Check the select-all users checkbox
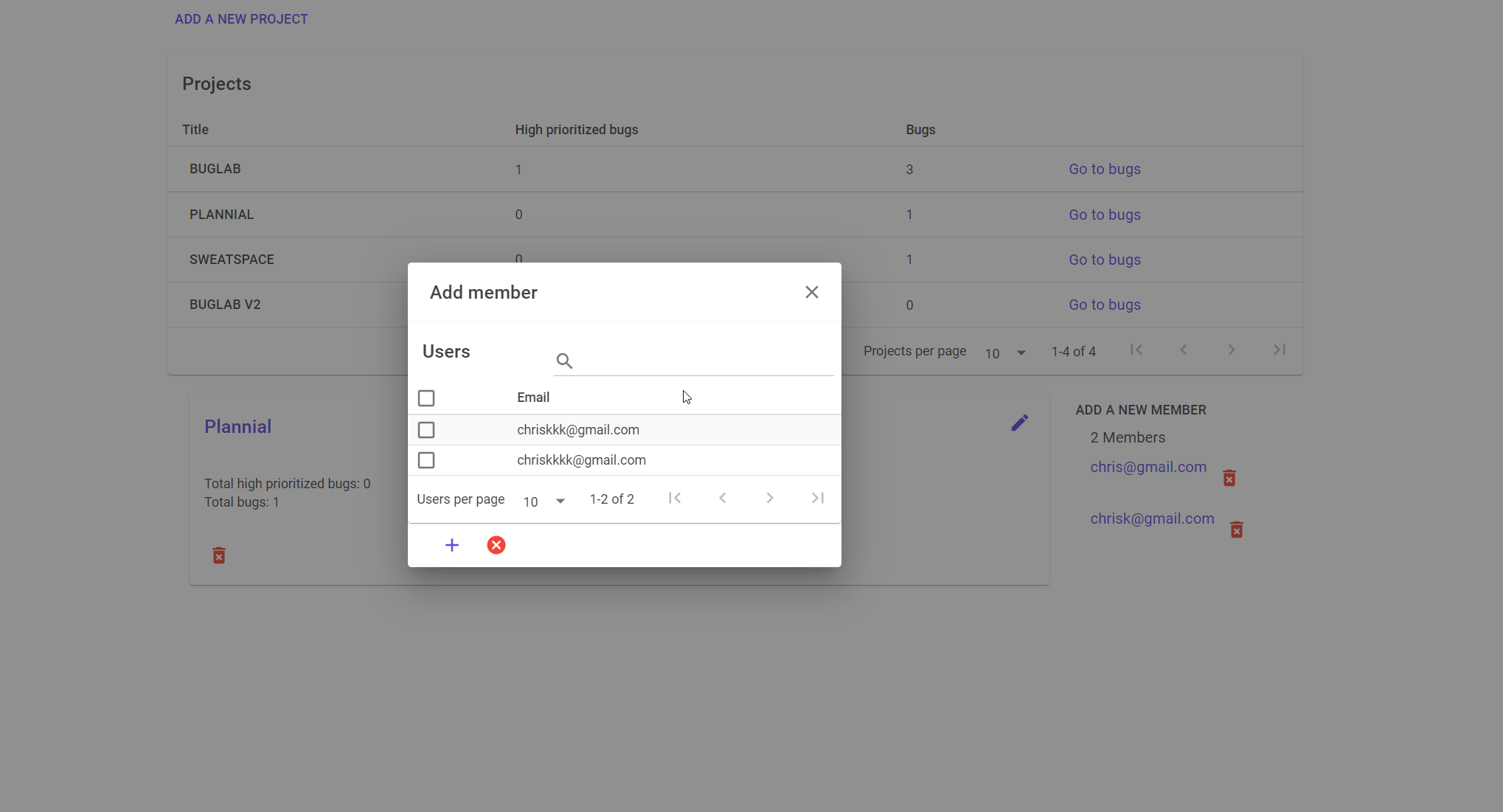This screenshot has height=812, width=1503. pyautogui.click(x=426, y=398)
